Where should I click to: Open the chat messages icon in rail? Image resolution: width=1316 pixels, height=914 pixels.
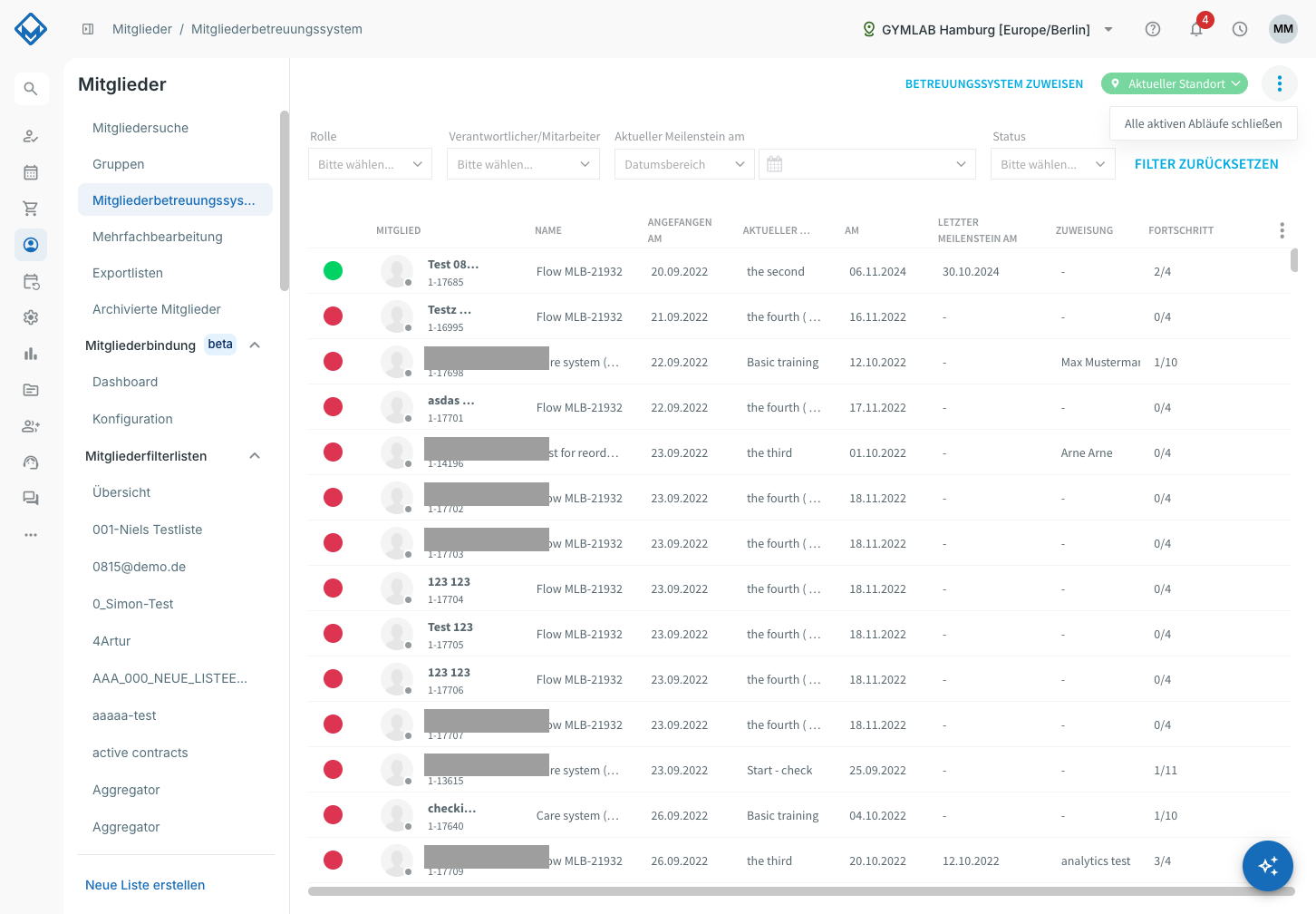coord(31,499)
